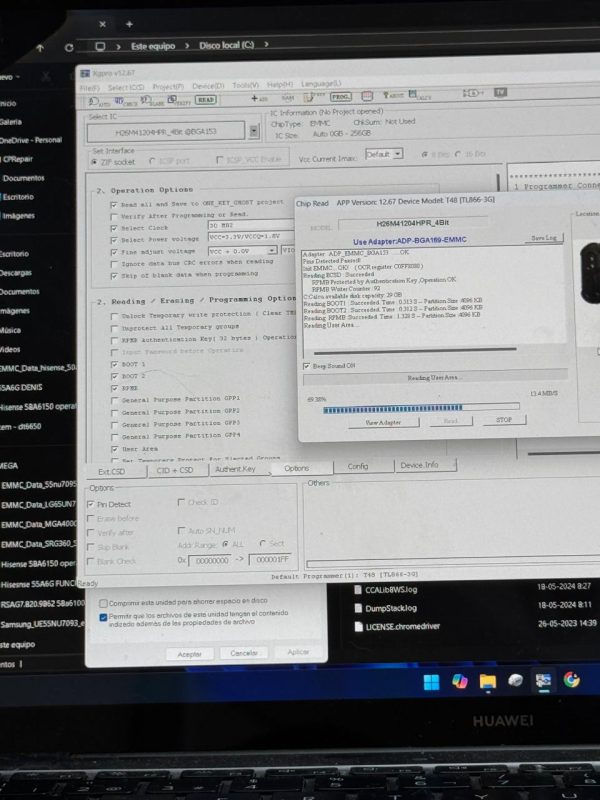Expand the chevron after Este equipo breadcrumb
Viewport: 600px width, 800px height.
(187, 45)
